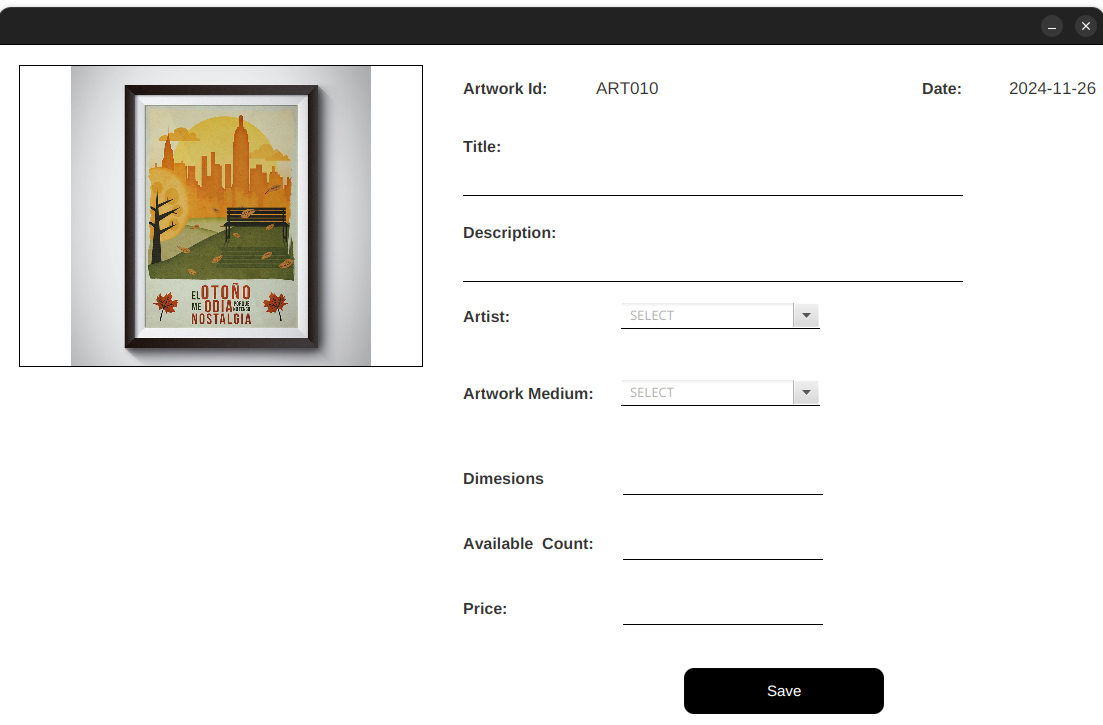Screen dimensions: 1103x725
Task: Minimize the artwork form window
Action: point(1052,27)
